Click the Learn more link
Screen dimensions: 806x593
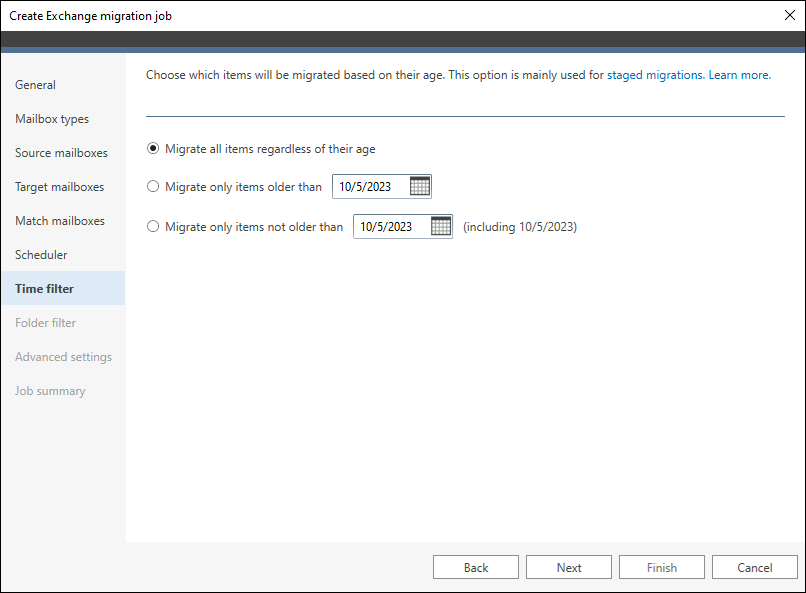(x=740, y=75)
